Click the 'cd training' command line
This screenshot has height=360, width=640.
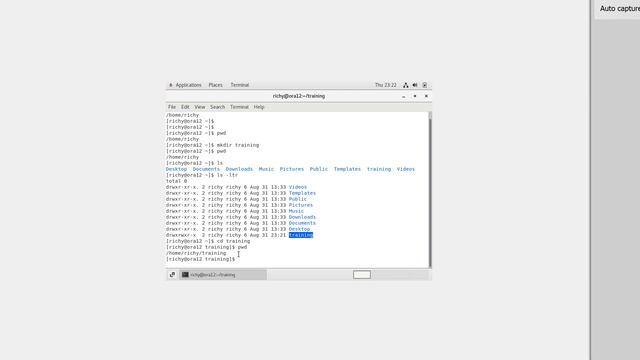tap(208, 241)
